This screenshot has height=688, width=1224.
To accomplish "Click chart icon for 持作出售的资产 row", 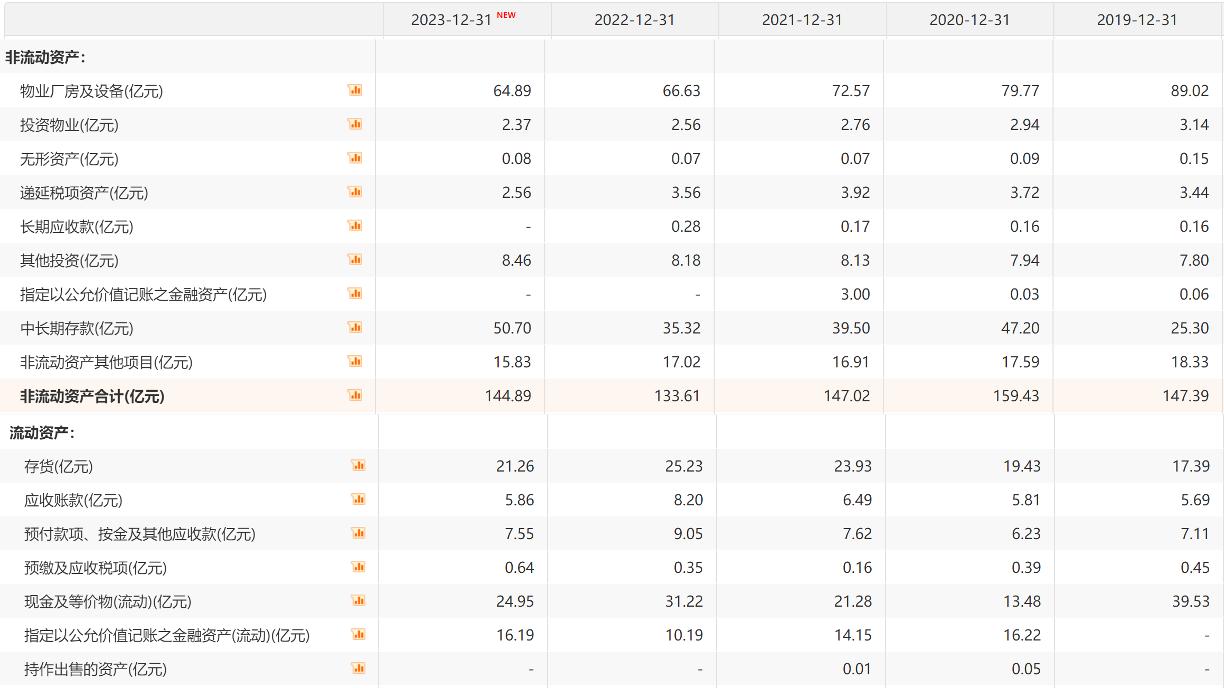I will pos(359,669).
